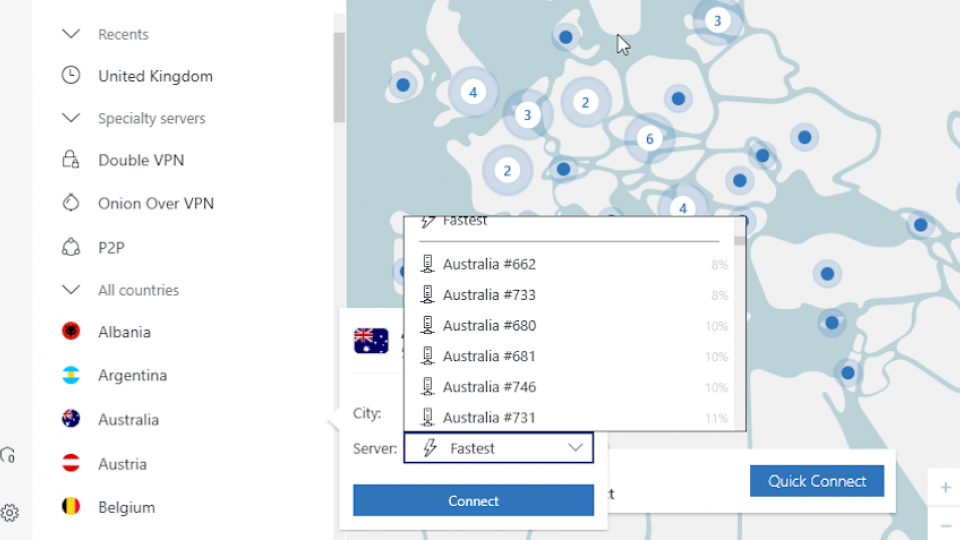Click the Quick Connect button

click(817, 481)
